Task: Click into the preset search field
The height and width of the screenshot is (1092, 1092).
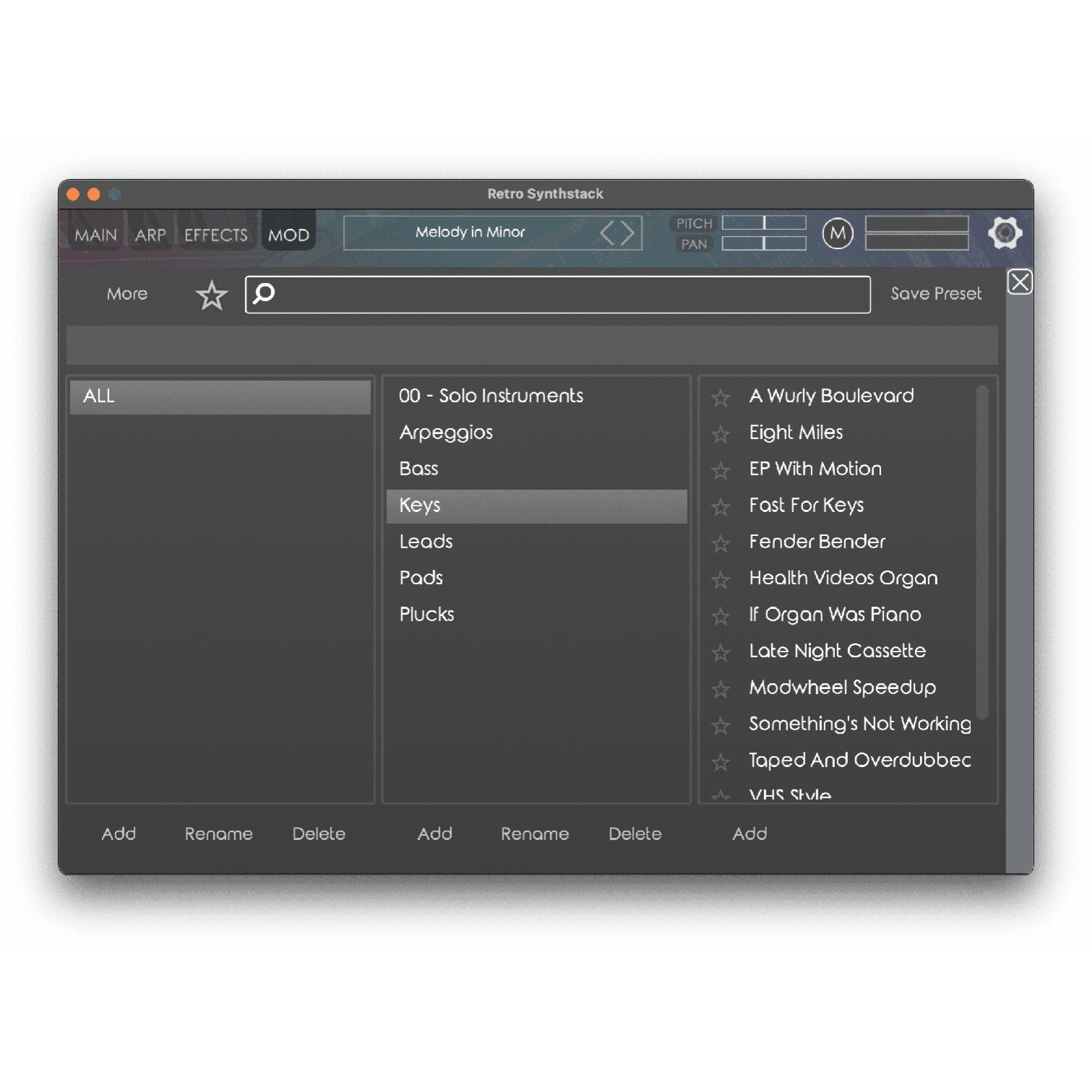Action: (558, 294)
